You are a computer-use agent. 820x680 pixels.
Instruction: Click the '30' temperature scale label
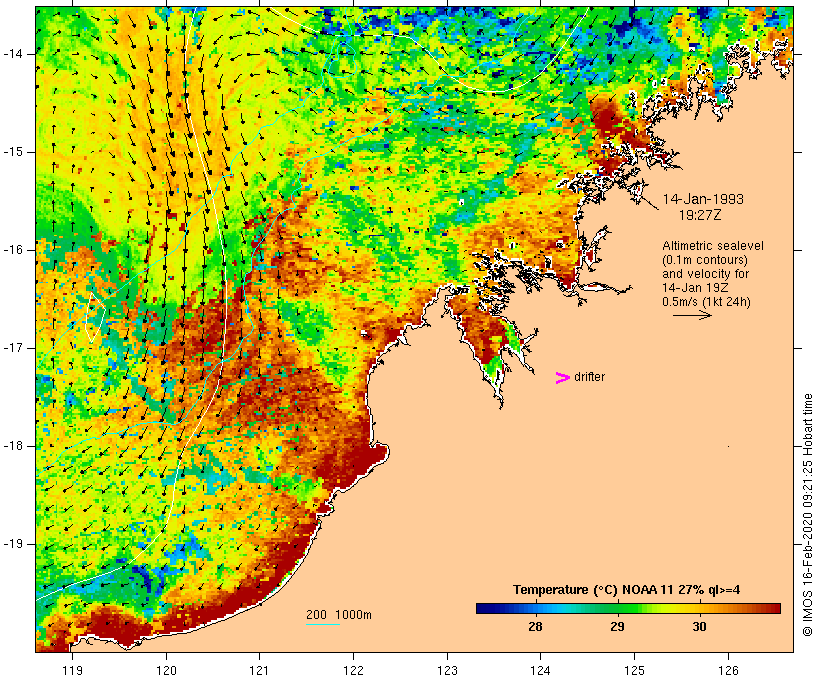[x=700, y=626]
